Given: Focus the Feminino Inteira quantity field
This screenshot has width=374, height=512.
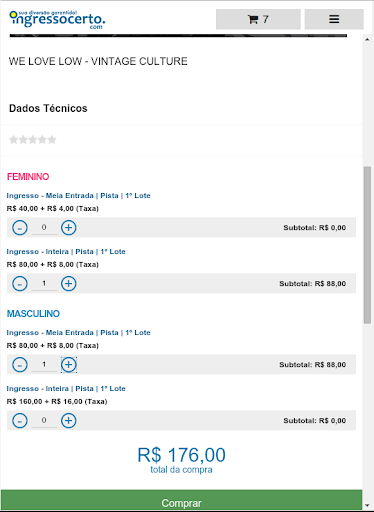Looking at the screenshot, I should (44, 284).
